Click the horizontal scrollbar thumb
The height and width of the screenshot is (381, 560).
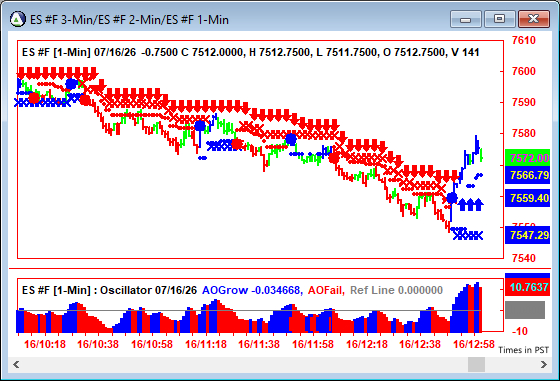(x=476, y=365)
